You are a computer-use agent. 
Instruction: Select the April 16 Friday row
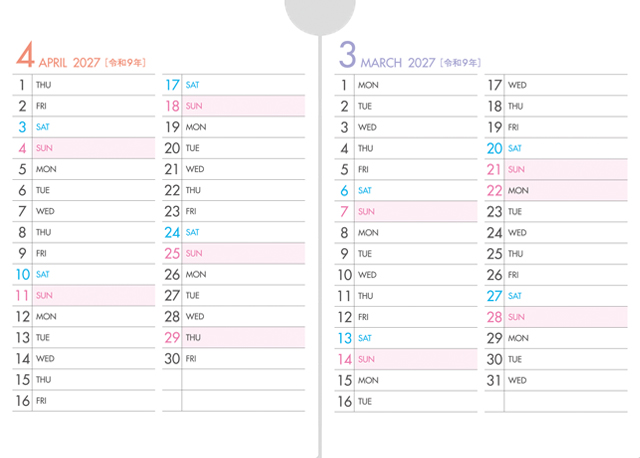84,400
